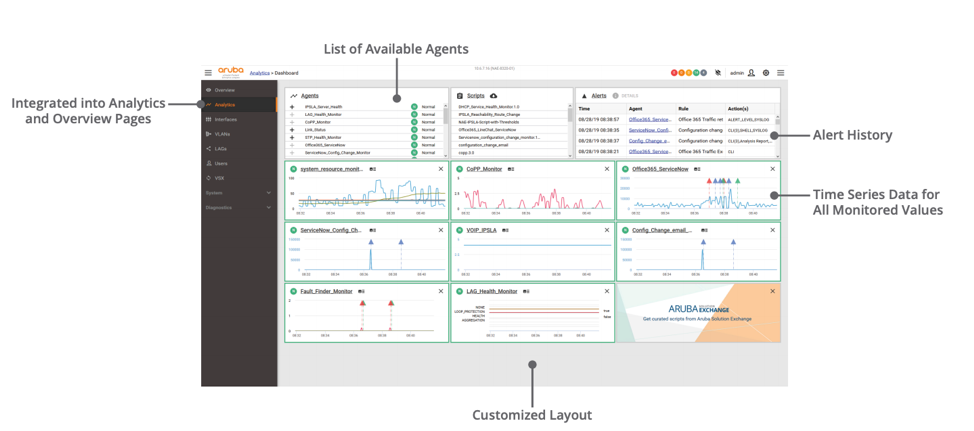
Task: Close the Aruba Solution Exchange banner
Action: click(773, 291)
